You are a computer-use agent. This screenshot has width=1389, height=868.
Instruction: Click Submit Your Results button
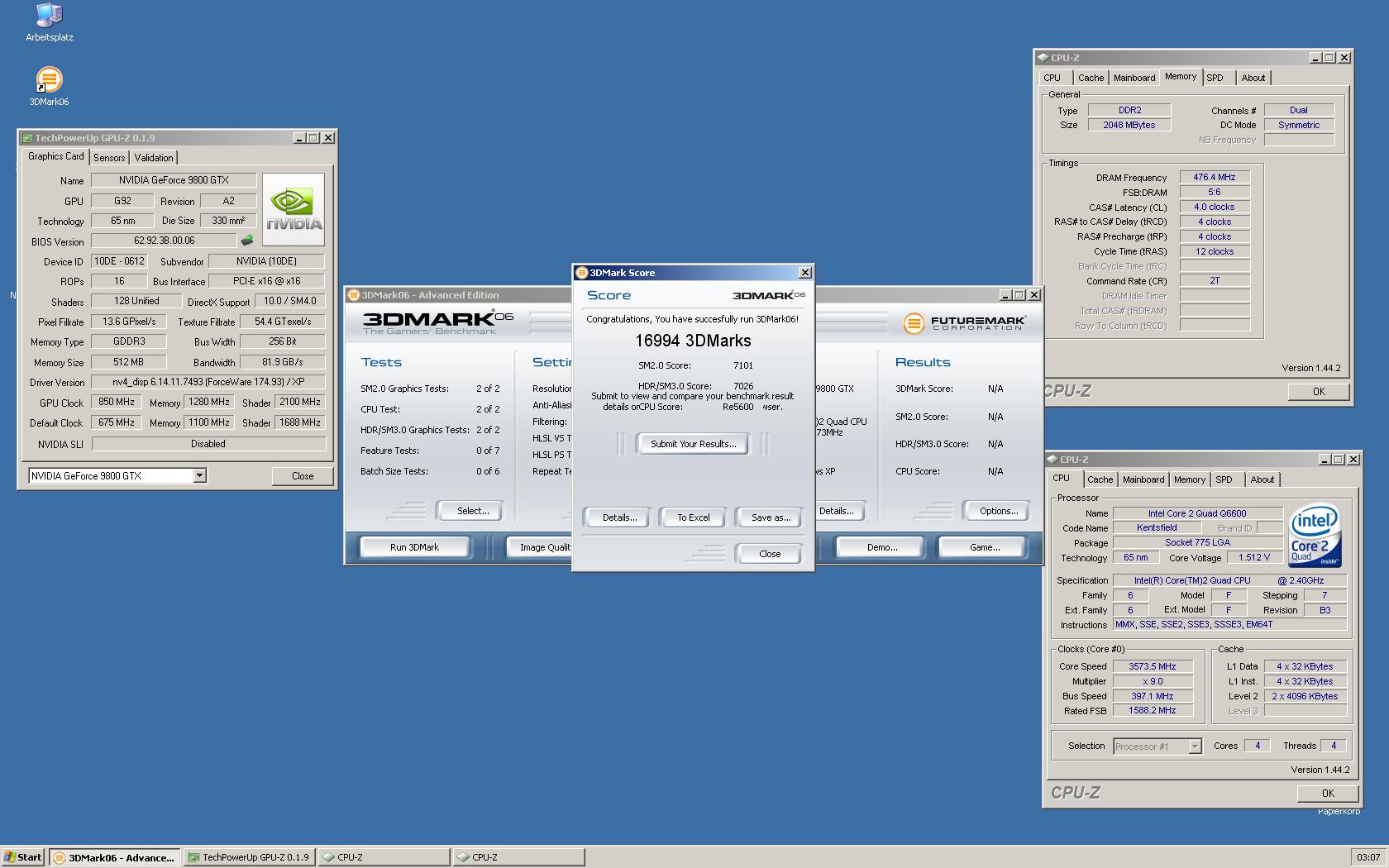tap(693, 444)
